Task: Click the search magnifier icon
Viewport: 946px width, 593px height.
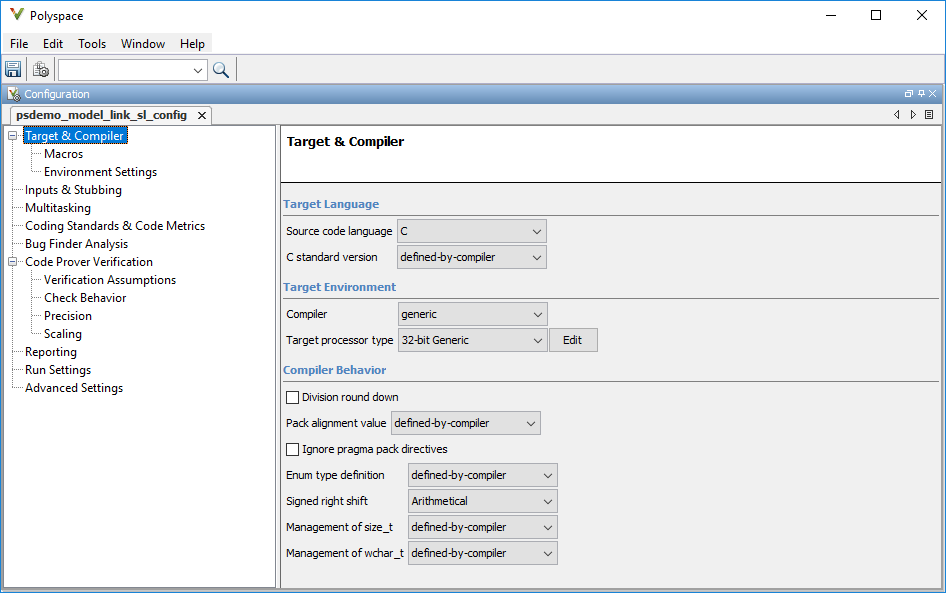Action: point(221,69)
